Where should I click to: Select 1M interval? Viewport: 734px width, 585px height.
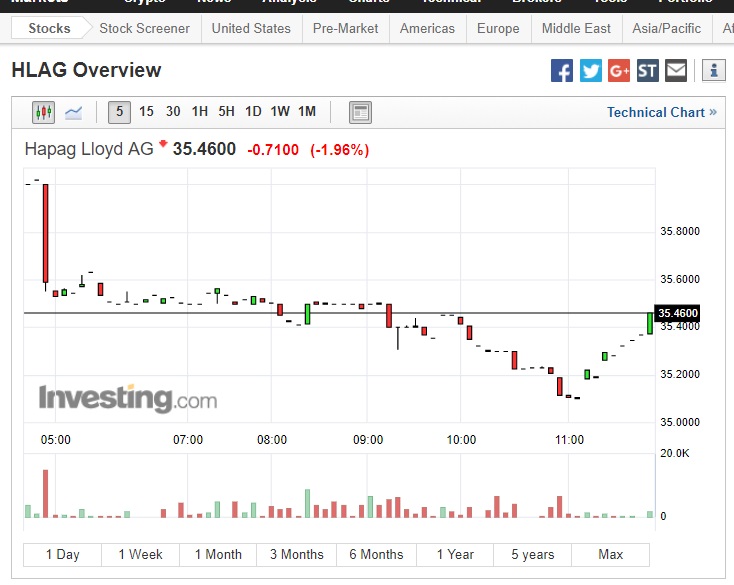307,112
